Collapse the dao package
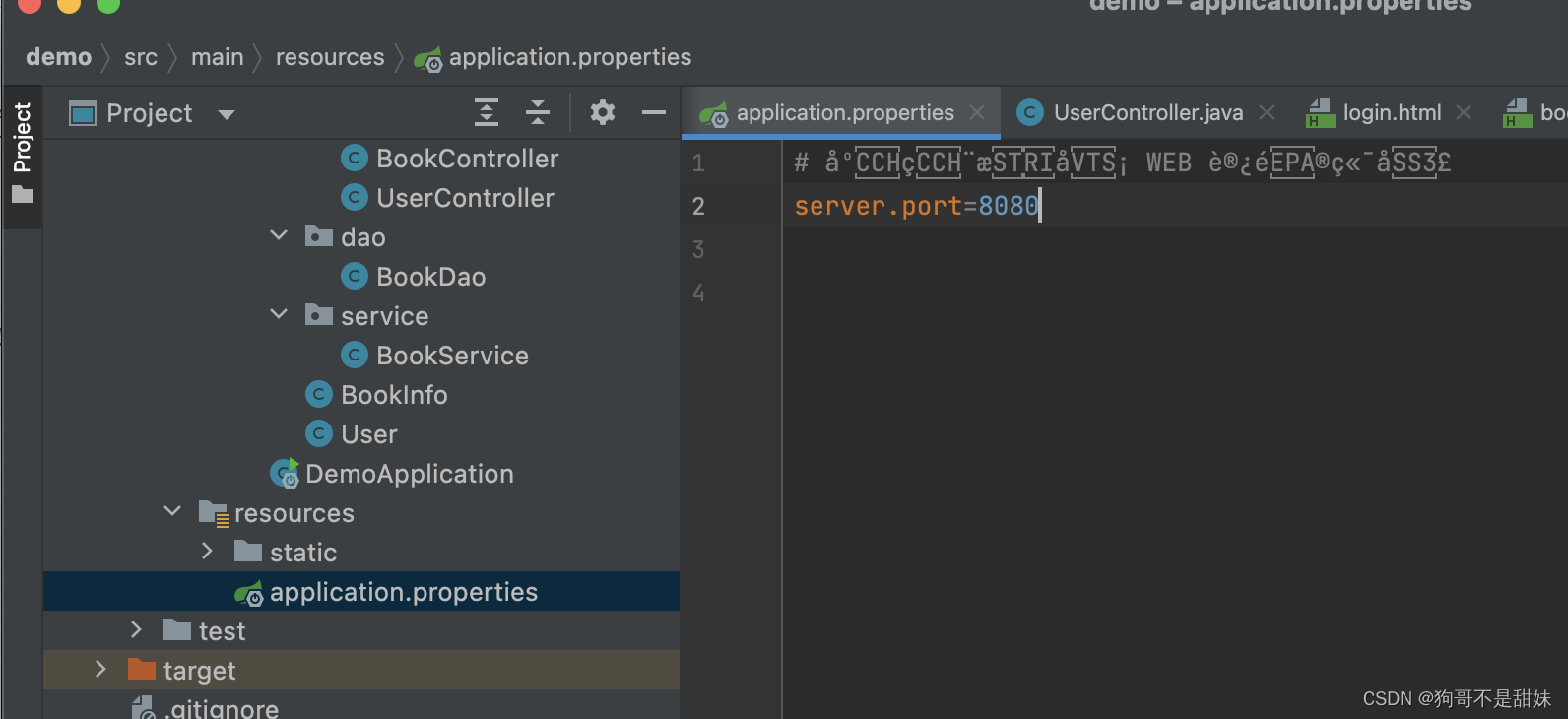The image size is (1568, 719). coord(279,236)
